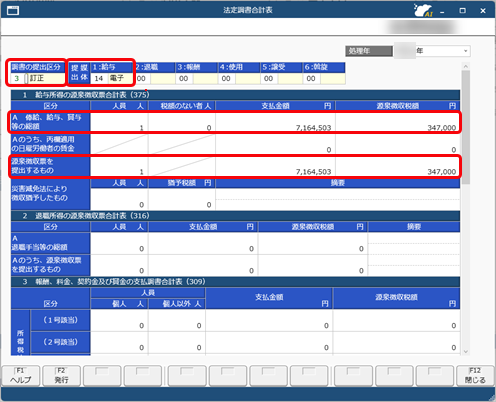The width and height of the screenshot is (496, 402).
Task: Click 猶予税額 0 in 災害減免法 row
Action: 182,199
